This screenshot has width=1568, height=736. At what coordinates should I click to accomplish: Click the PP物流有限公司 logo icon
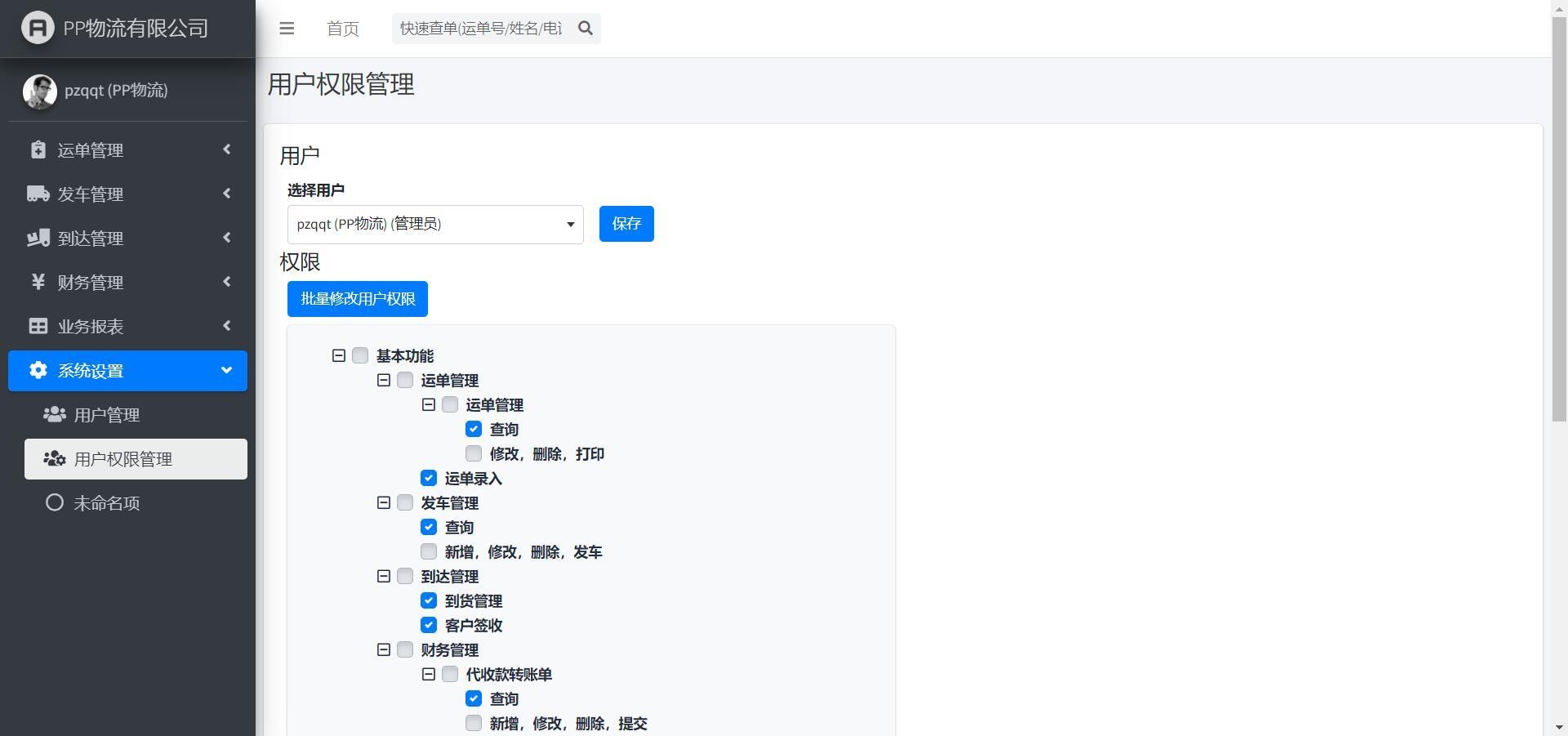[38, 28]
